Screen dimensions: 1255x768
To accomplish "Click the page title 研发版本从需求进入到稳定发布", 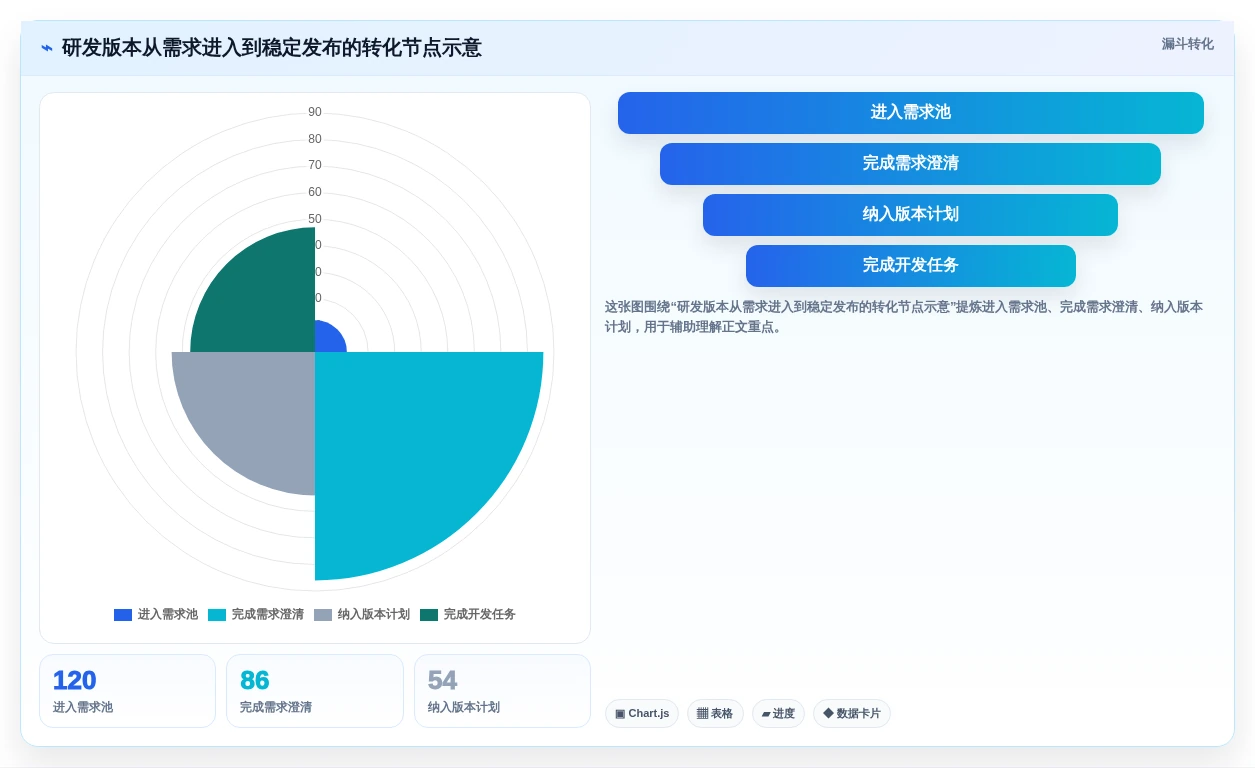I will (271, 48).
